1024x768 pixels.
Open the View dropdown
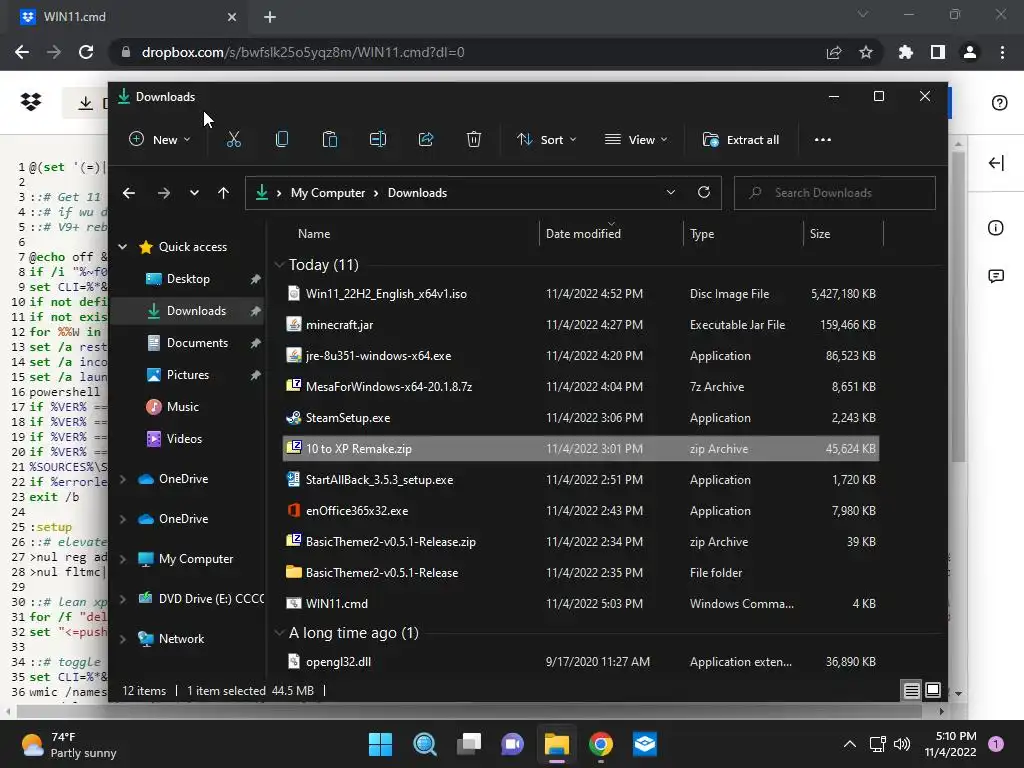click(636, 140)
